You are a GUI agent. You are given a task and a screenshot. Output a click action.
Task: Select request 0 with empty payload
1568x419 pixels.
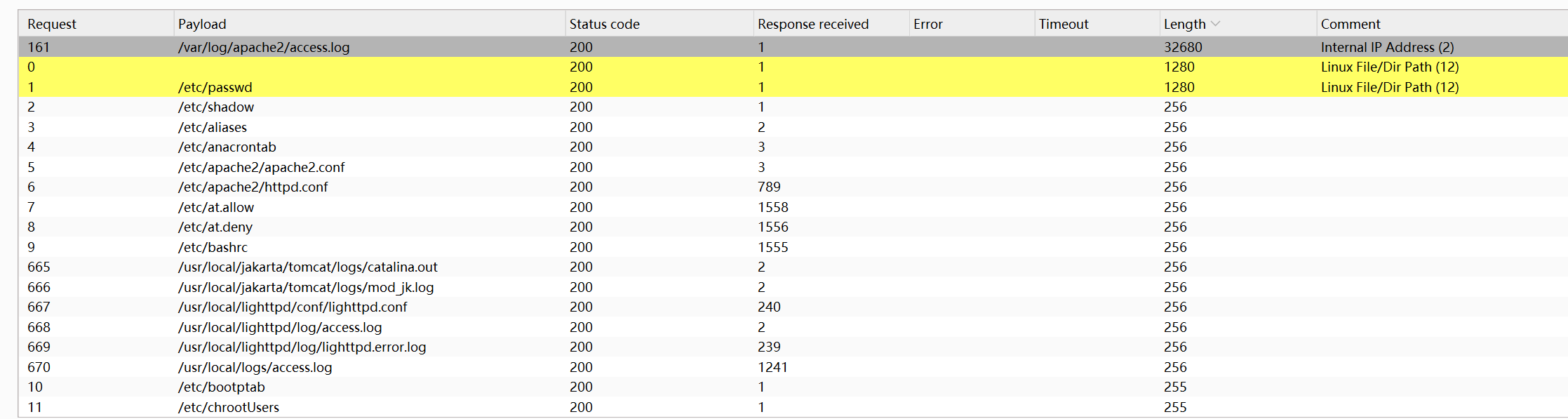pos(31,67)
